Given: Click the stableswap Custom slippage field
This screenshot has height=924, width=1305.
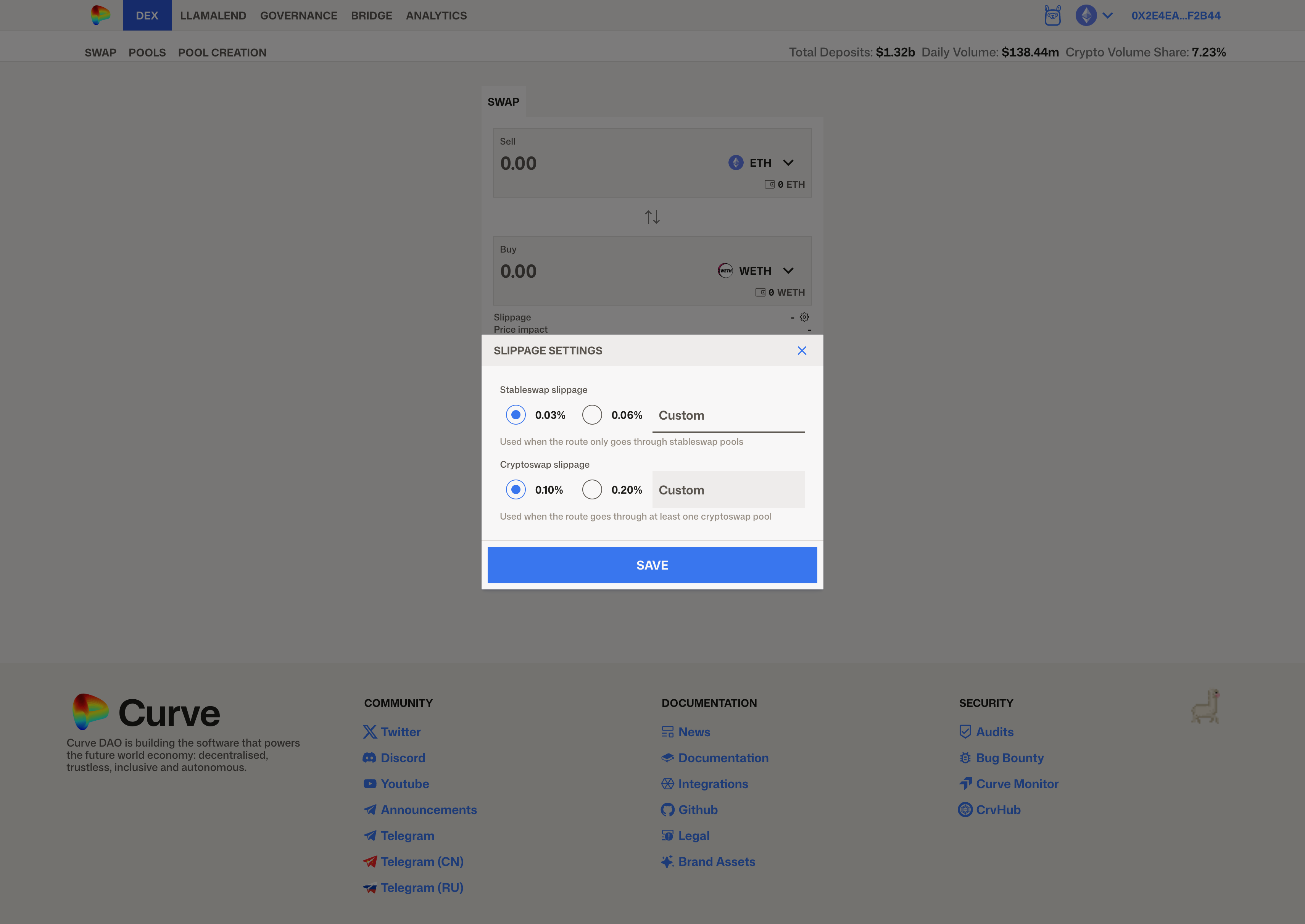Looking at the screenshot, I should click(x=728, y=415).
